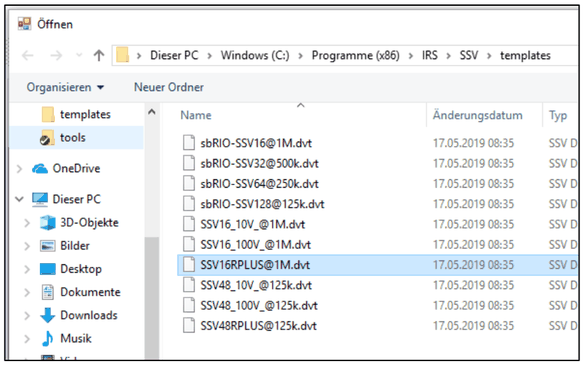Select OneDrive in navigation pane
The width and height of the screenshot is (584, 365).
[76, 168]
